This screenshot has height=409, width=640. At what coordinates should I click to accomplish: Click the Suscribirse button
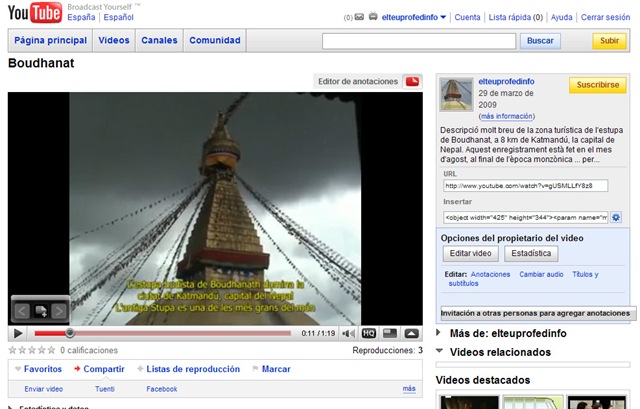pyautogui.click(x=598, y=85)
